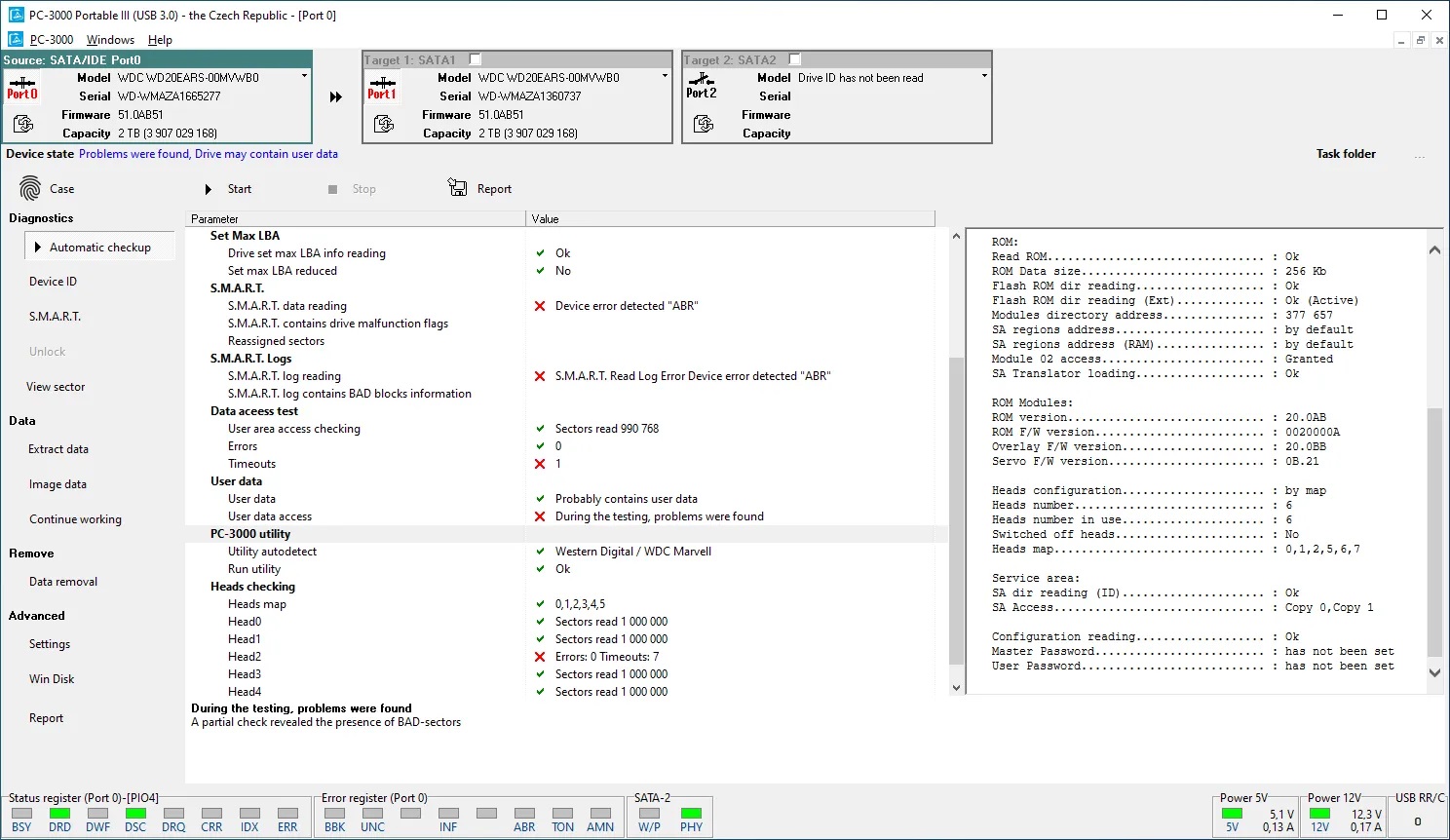Click the Report icon in the toolbar

pos(457,187)
